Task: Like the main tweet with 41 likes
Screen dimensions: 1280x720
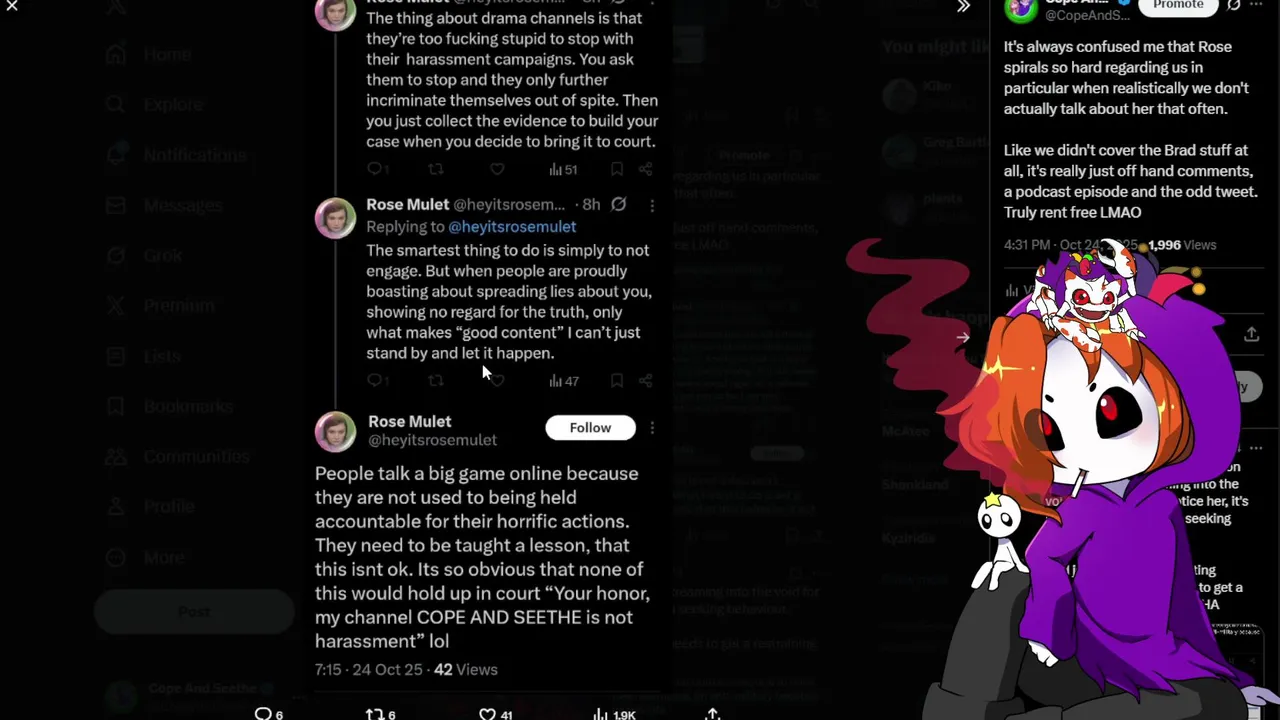Action: tap(496, 714)
